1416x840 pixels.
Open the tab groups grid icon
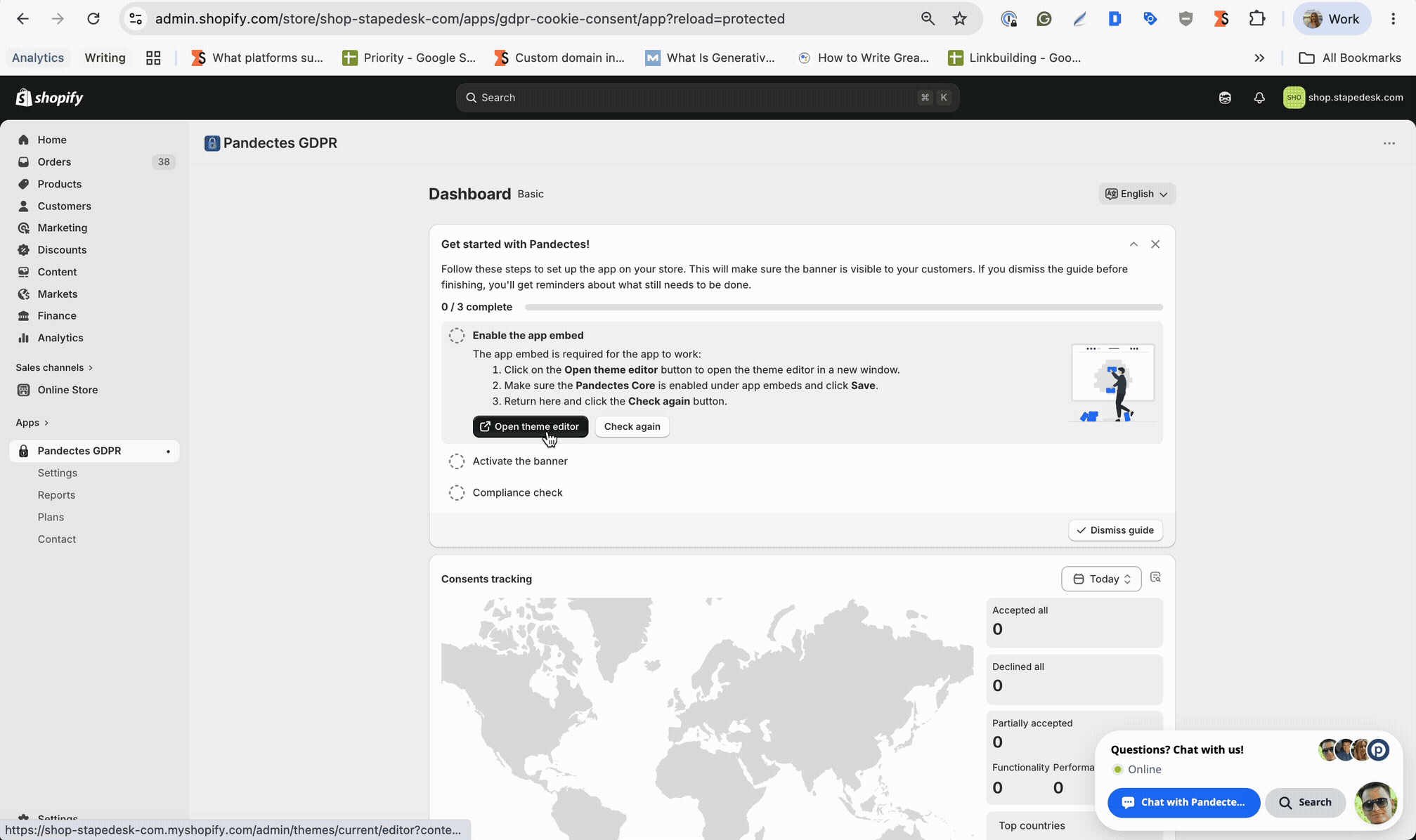click(x=153, y=58)
